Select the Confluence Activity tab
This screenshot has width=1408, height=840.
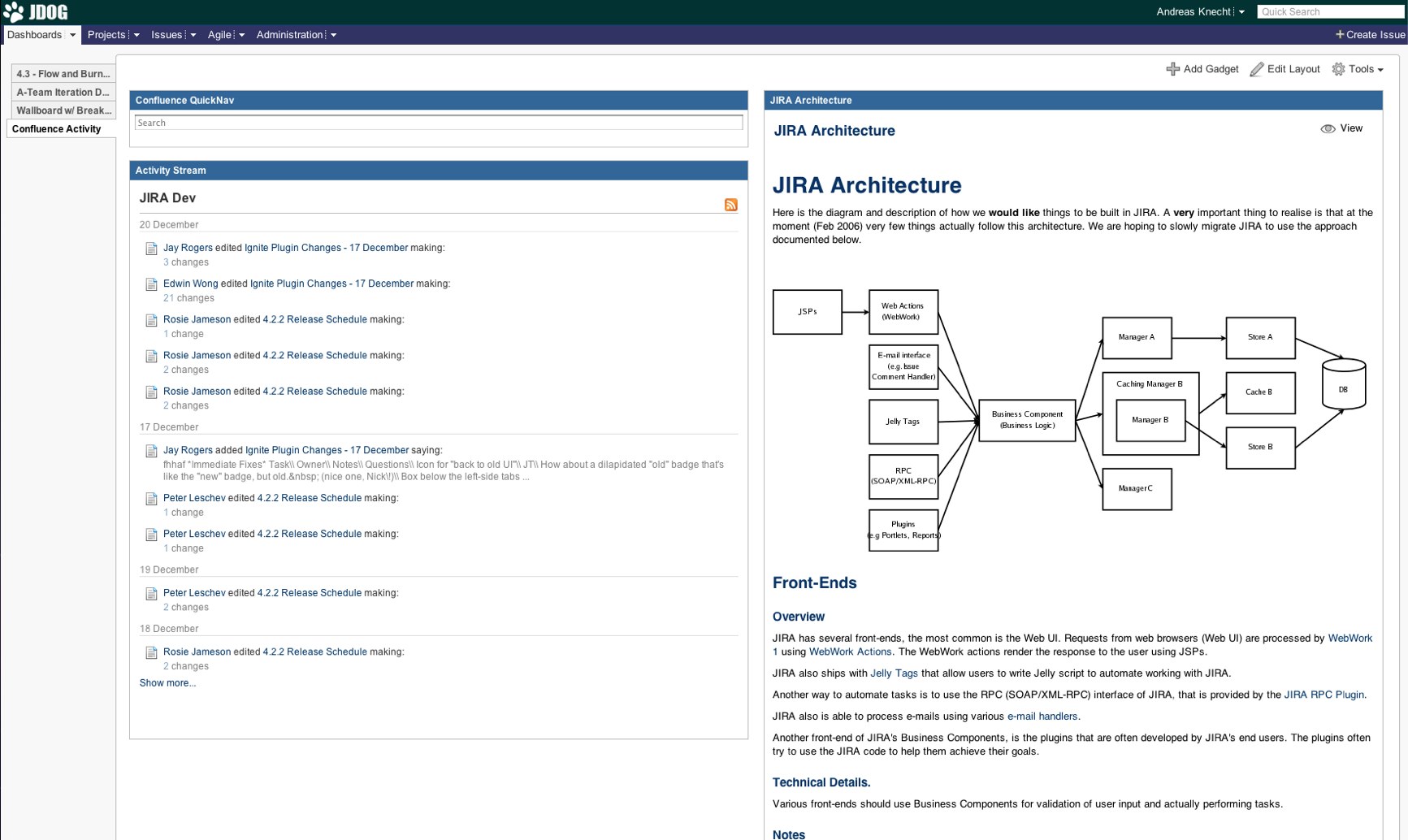point(61,129)
